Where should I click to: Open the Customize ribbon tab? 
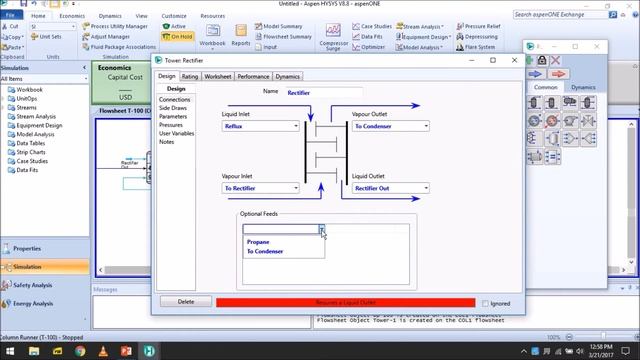coord(174,16)
